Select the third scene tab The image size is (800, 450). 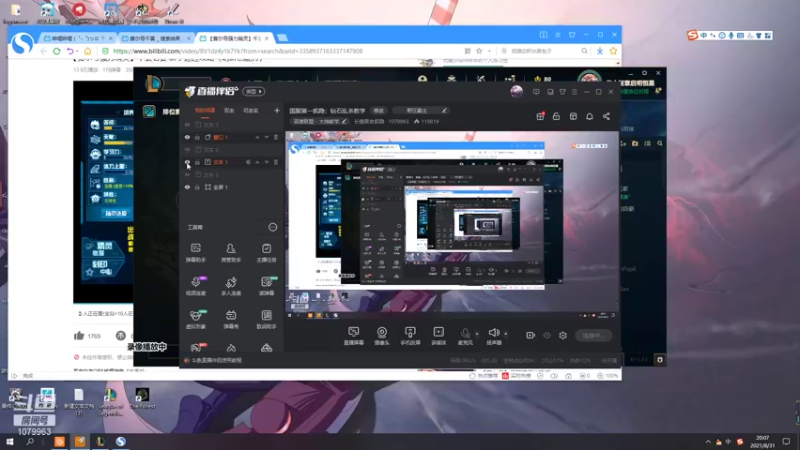tap(251, 110)
